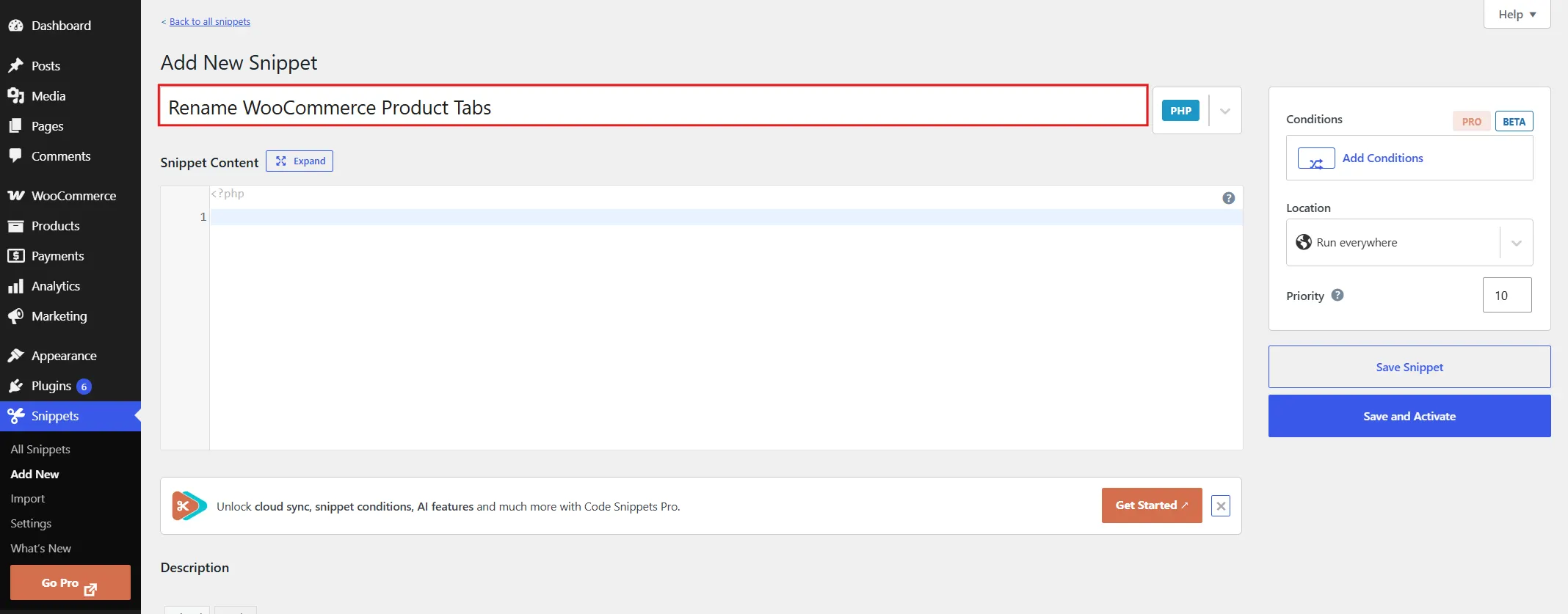Click the 'Description' heading
Image resolution: width=1568 pixels, height=614 pixels.
(x=195, y=568)
